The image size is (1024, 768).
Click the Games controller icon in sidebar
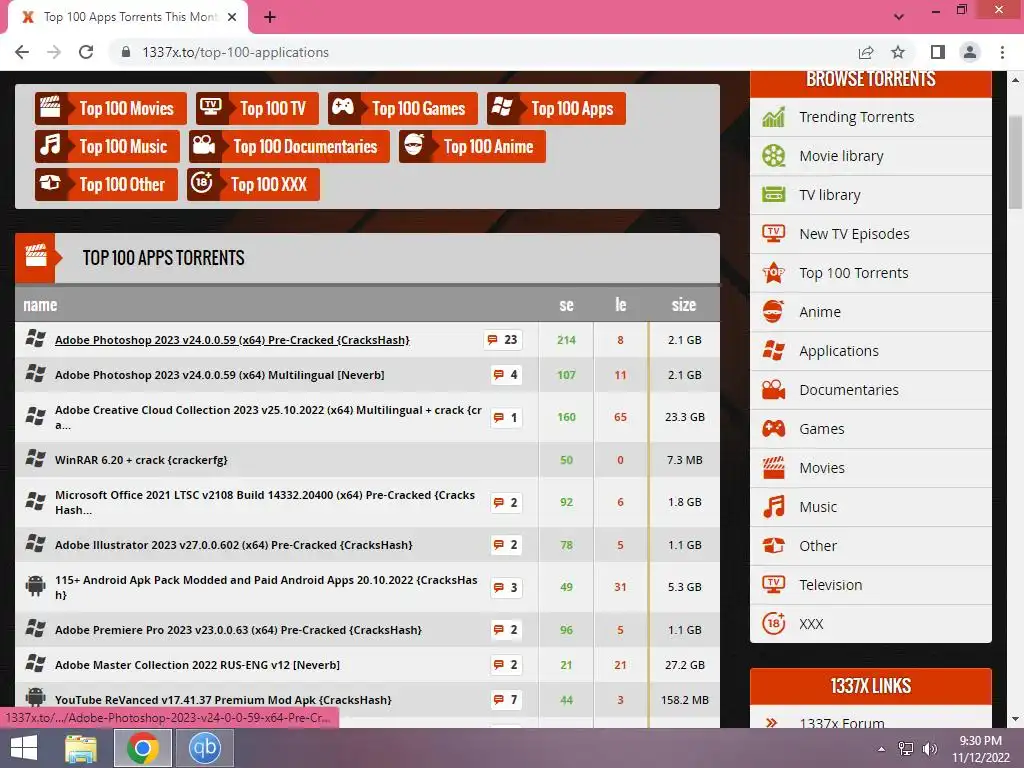point(774,429)
